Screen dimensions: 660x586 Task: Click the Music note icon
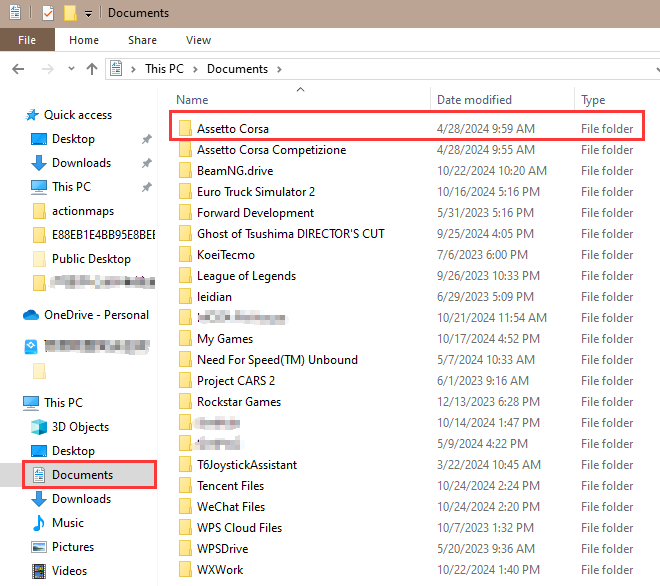[39, 523]
